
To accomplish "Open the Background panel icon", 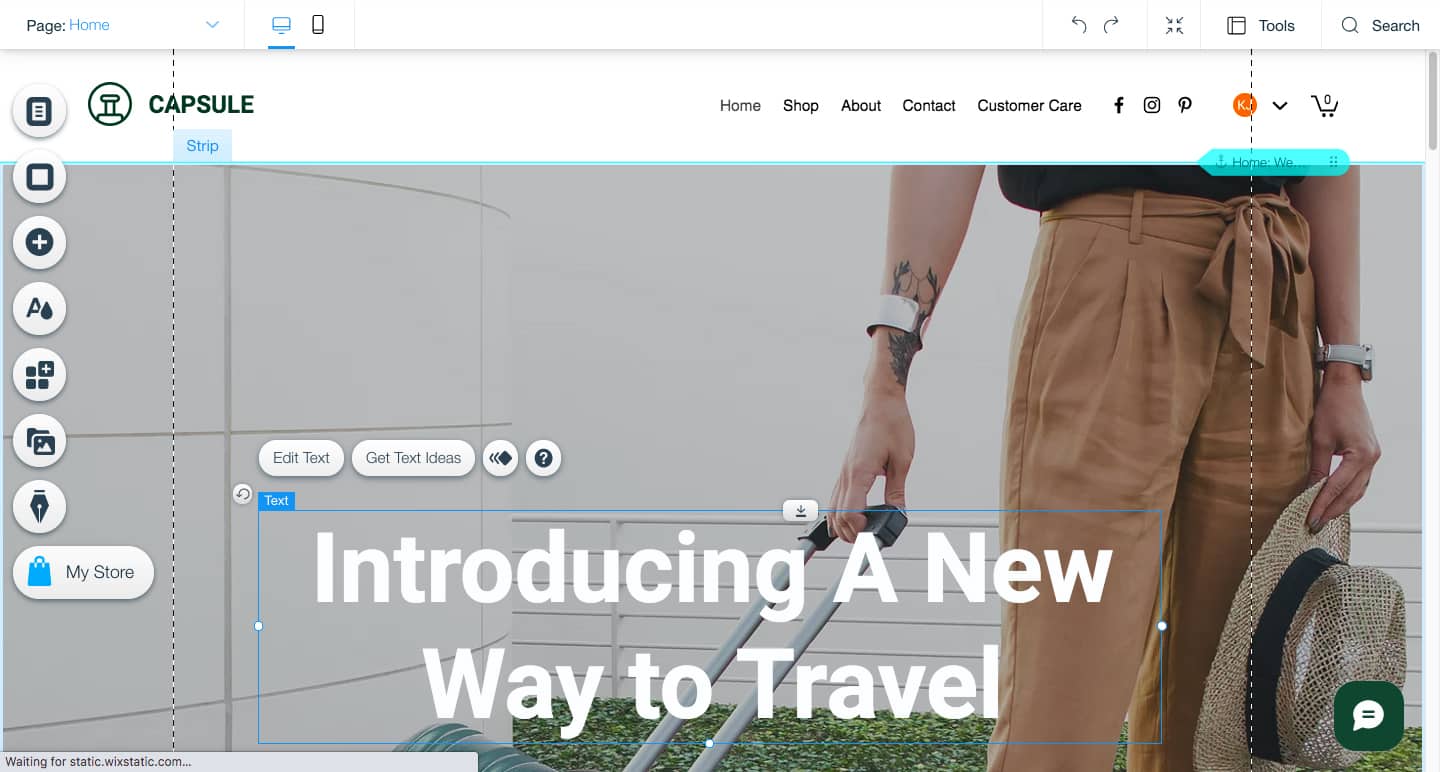I will 39,177.
